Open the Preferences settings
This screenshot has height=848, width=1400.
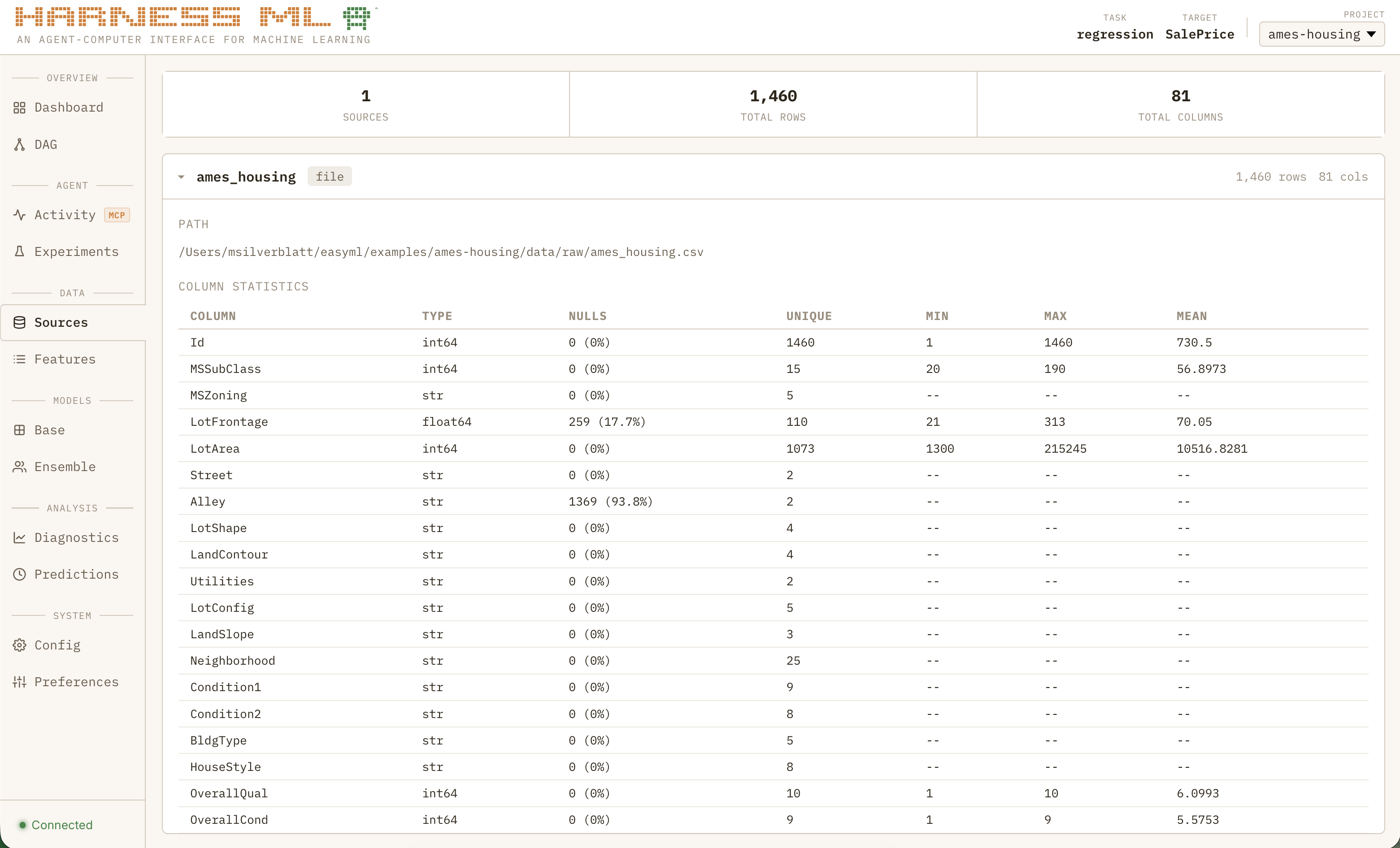coord(77,682)
